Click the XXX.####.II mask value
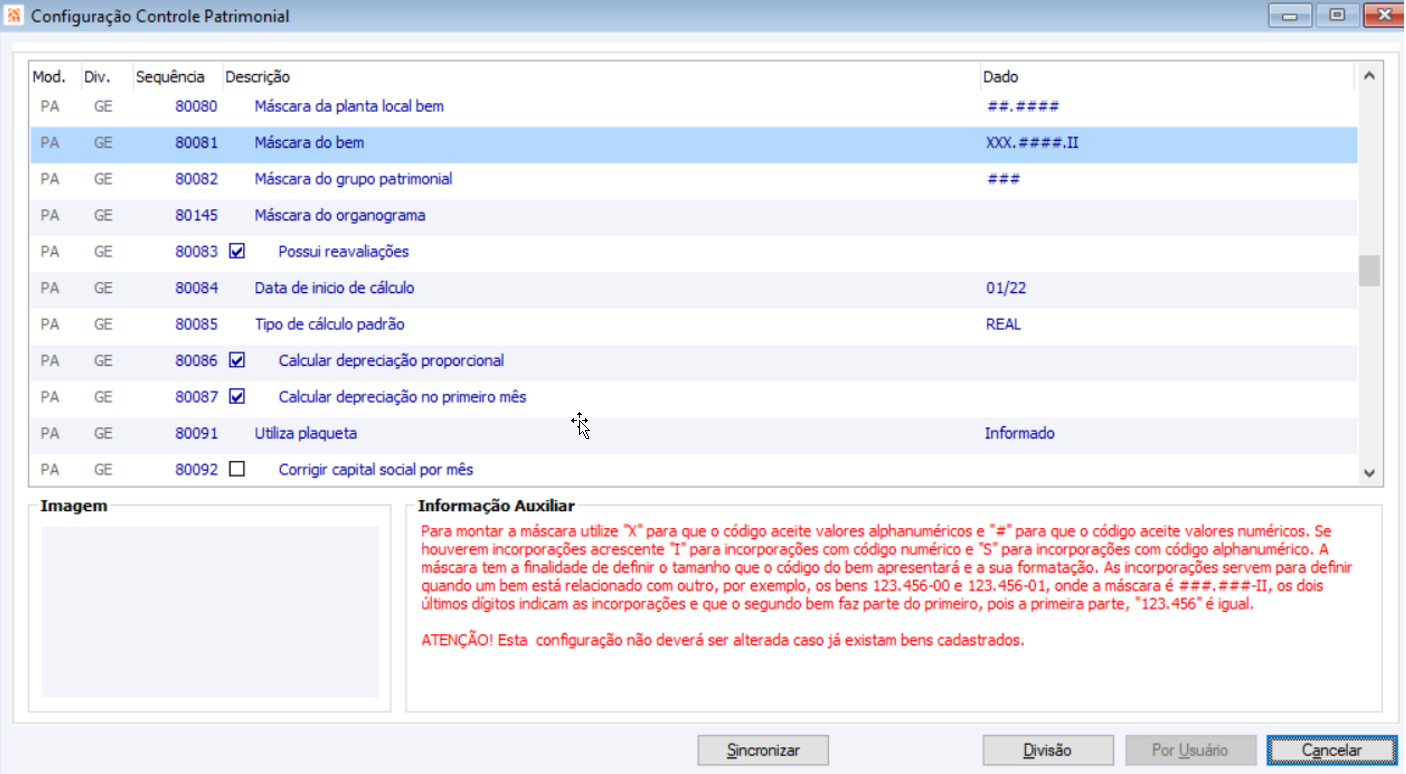1406x774 pixels. 1032,143
